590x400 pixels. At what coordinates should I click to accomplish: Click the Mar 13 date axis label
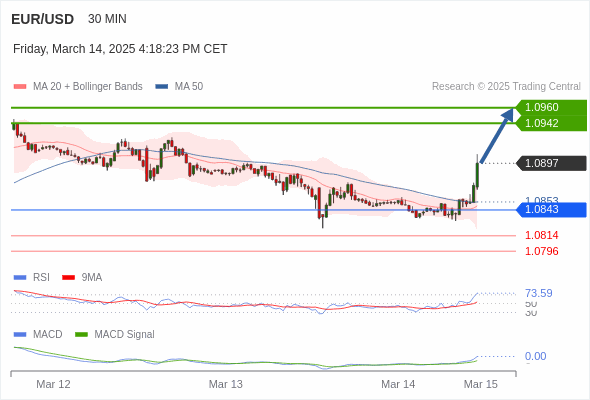click(x=226, y=384)
